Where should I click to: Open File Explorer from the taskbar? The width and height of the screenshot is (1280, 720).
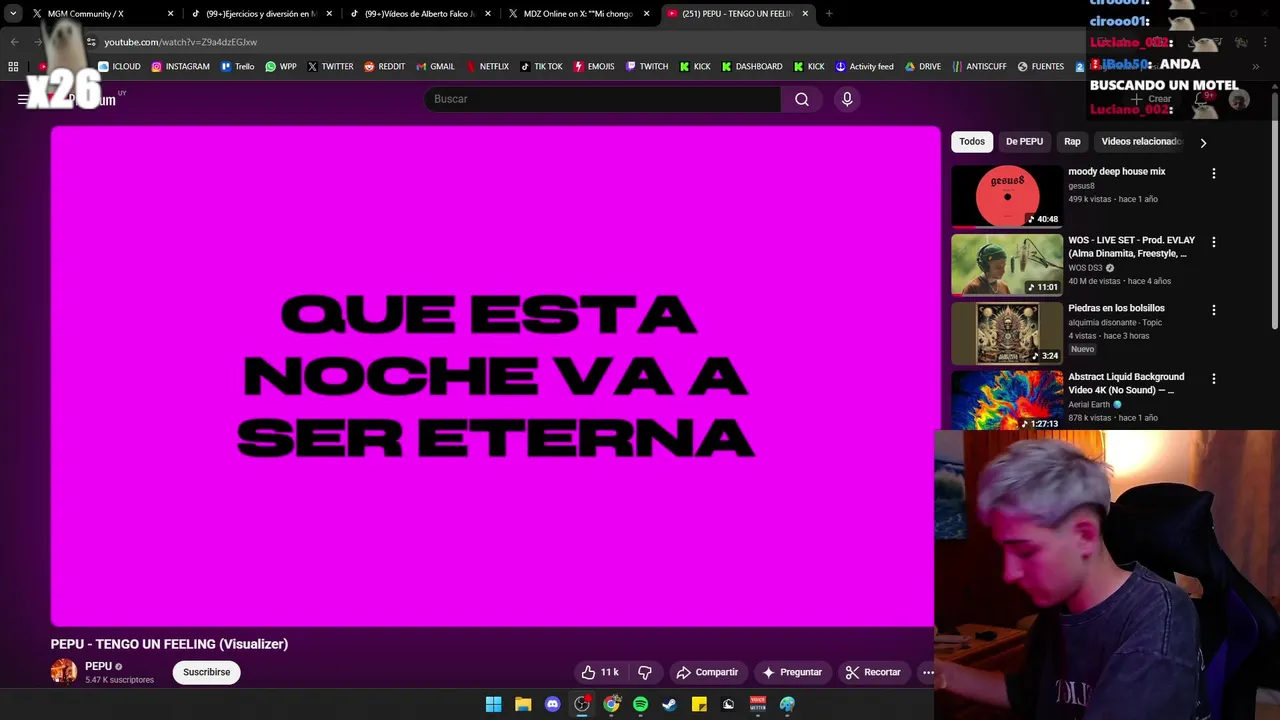523,704
